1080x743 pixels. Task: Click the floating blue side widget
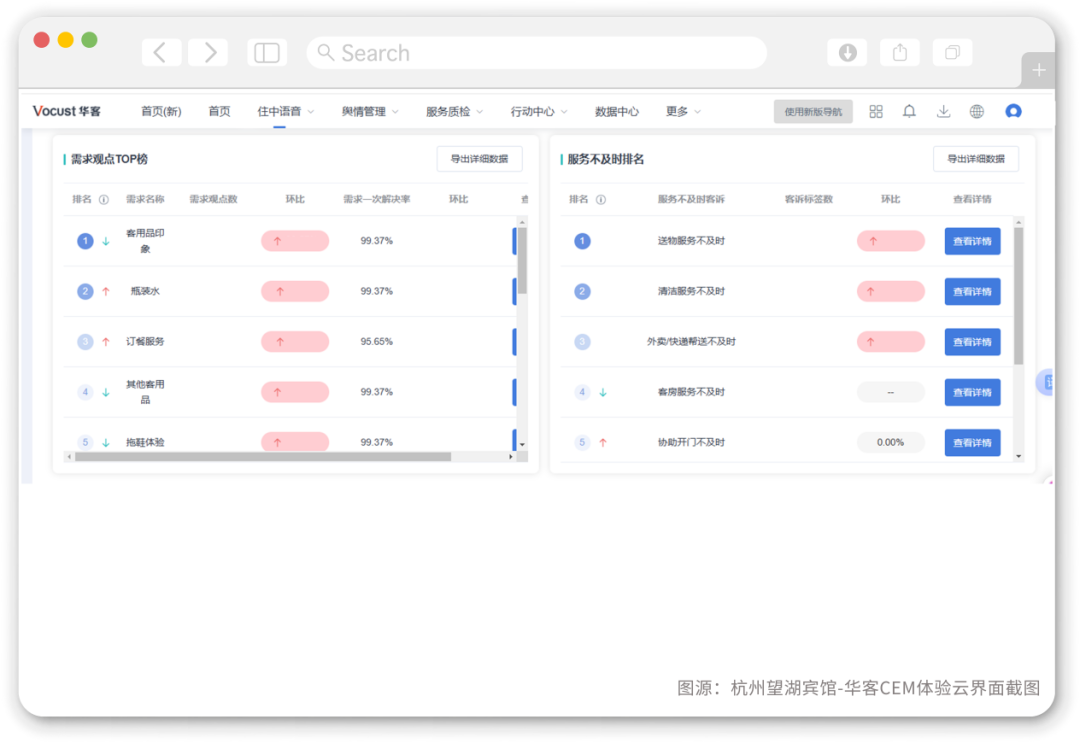[1046, 382]
